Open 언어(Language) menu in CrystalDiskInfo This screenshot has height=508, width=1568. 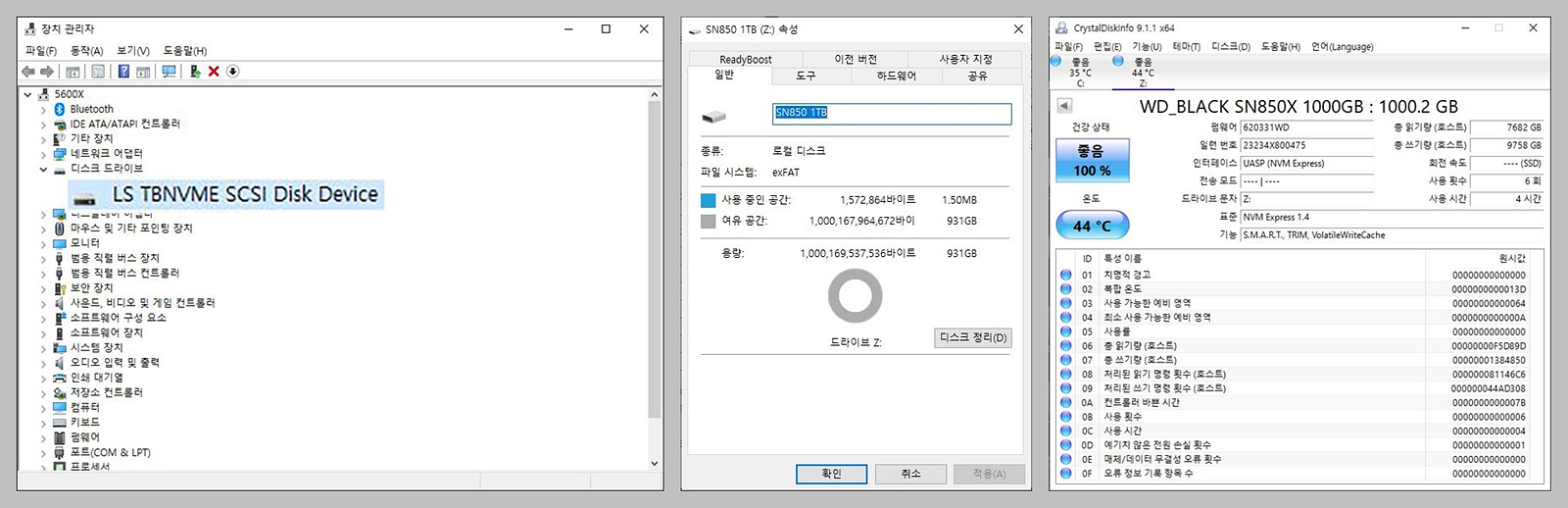click(x=1342, y=46)
